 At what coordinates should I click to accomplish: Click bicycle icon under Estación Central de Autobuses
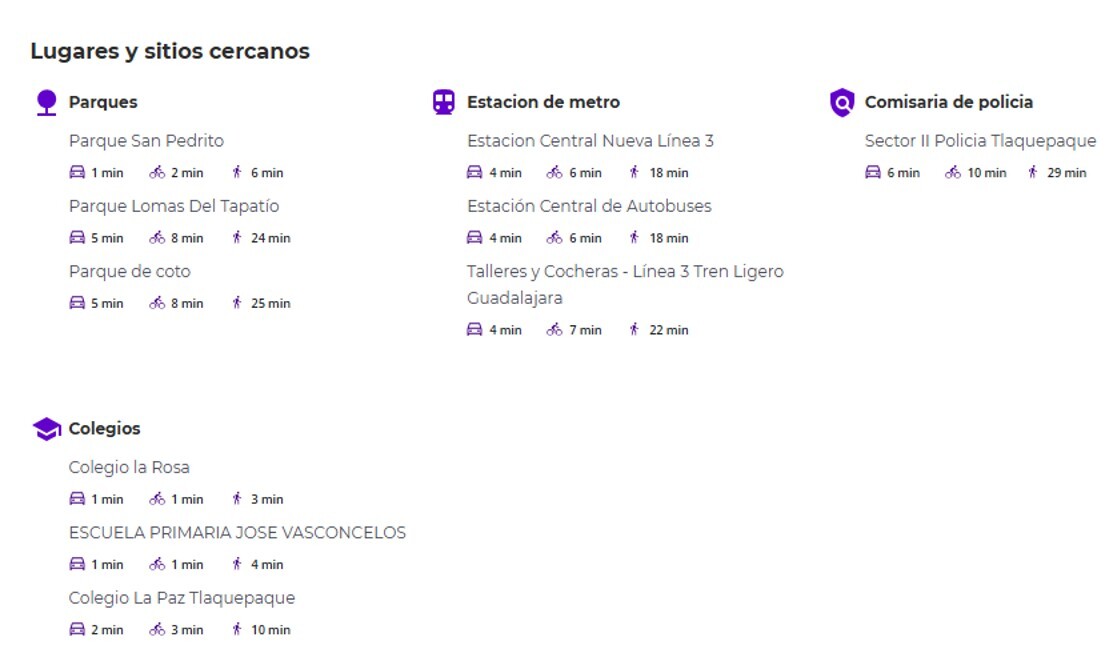point(555,238)
